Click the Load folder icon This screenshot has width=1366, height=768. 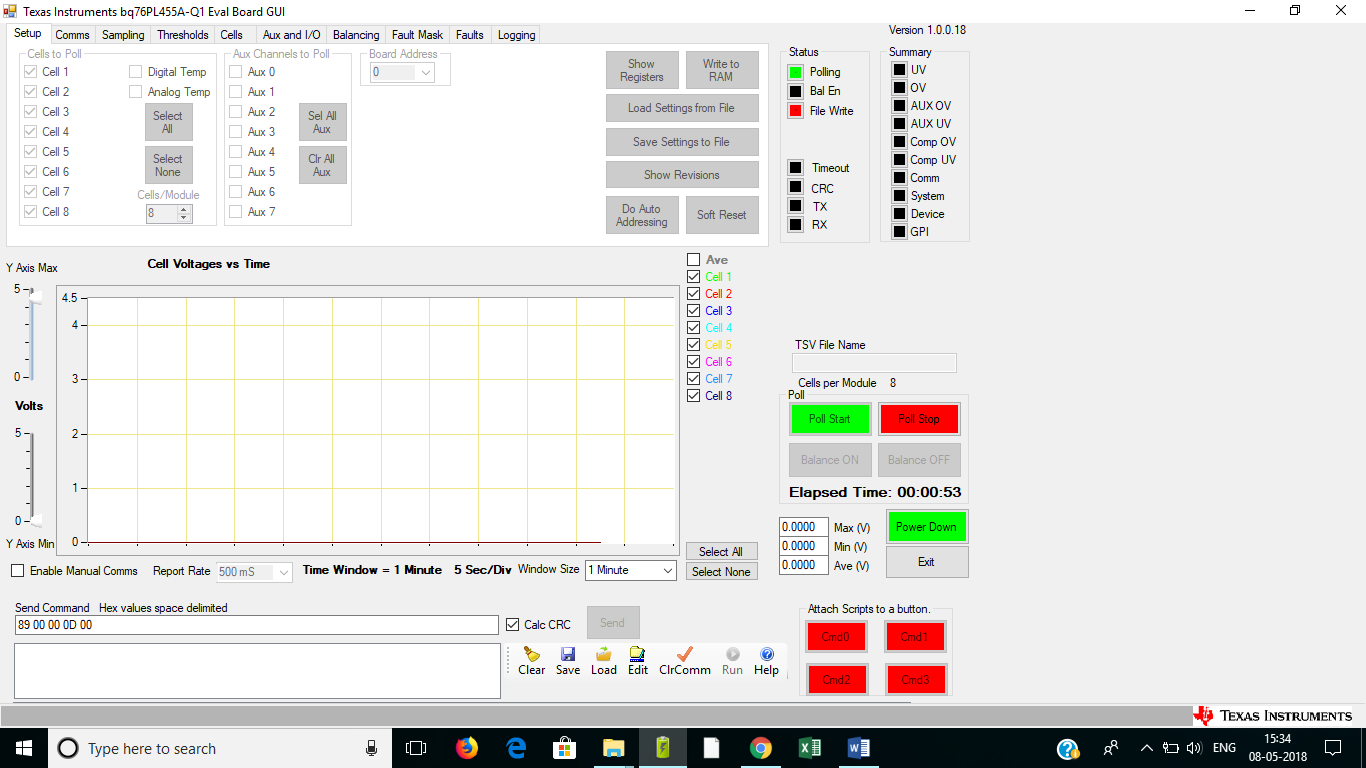pyautogui.click(x=604, y=654)
